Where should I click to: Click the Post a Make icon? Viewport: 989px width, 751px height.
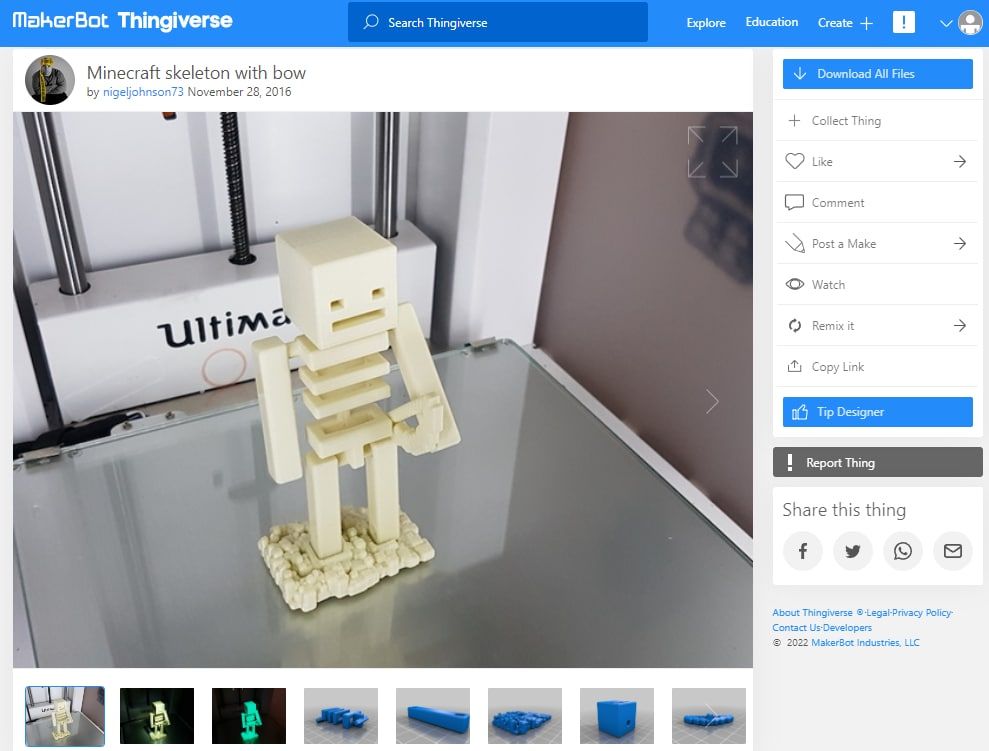pos(794,243)
